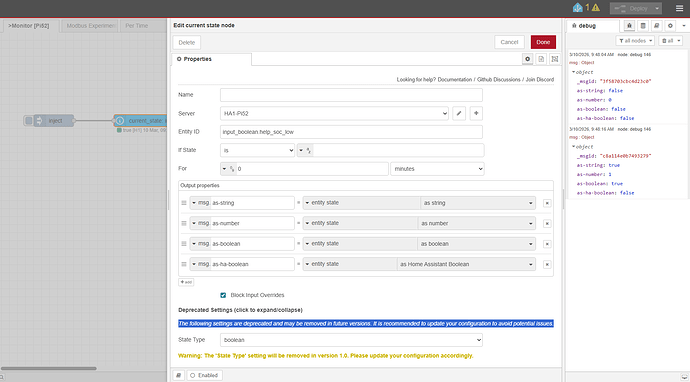Select the Properties tab

(x=212, y=59)
